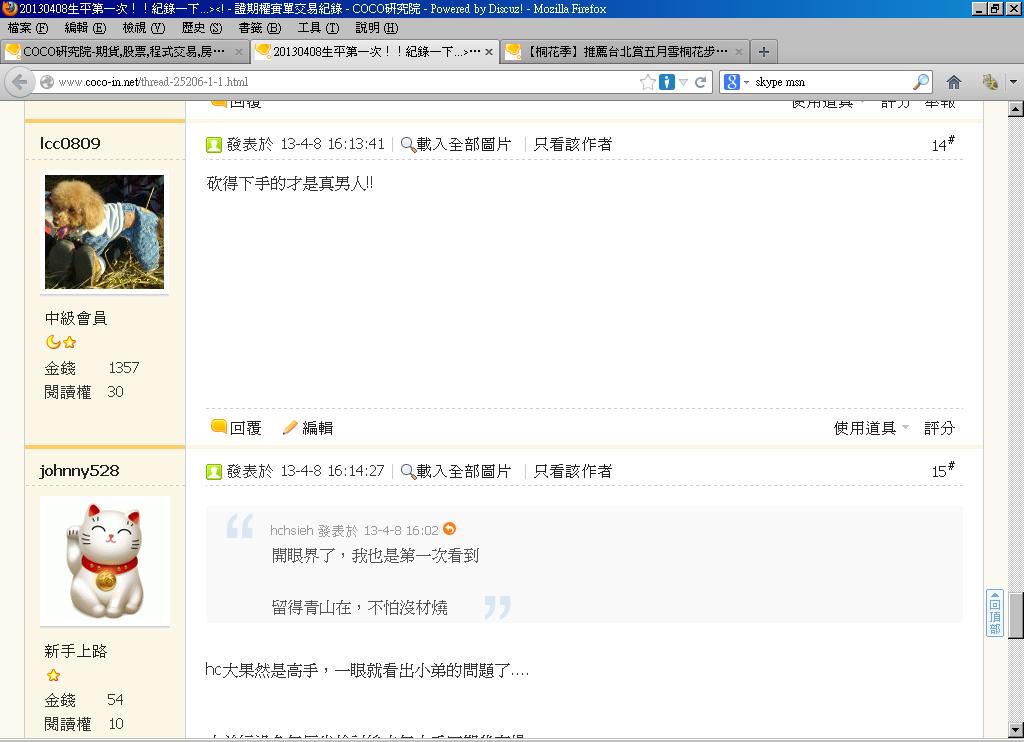Switch to 【桐花季】推薦台北賞五月雪 tab
The width and height of the screenshot is (1024, 742).
click(625, 52)
